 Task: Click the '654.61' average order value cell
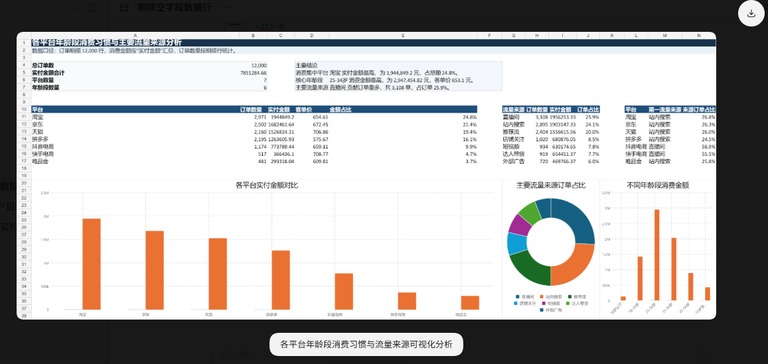[x=320, y=117]
